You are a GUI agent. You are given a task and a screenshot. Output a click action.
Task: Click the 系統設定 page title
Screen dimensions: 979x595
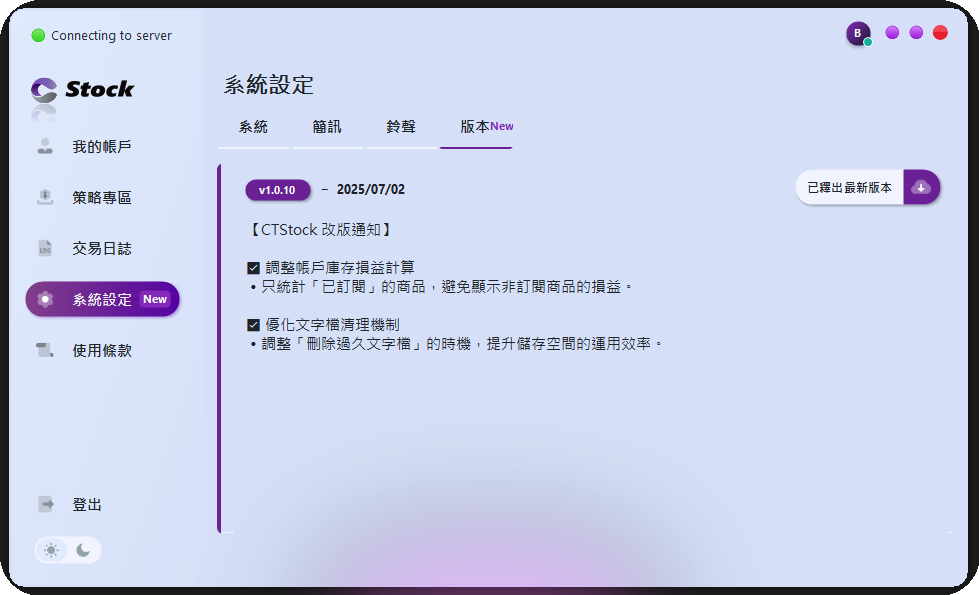[269, 85]
